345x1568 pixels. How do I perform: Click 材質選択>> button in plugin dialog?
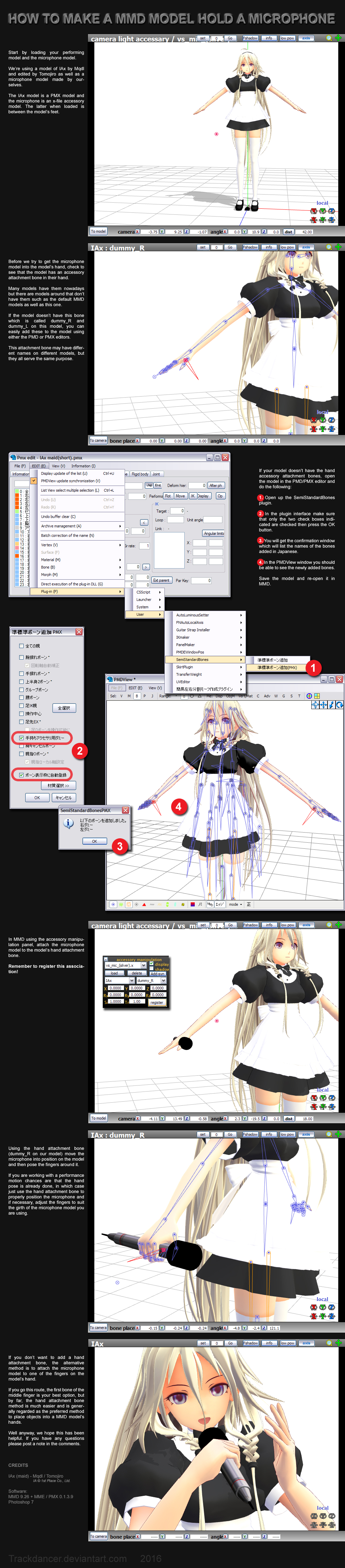[59, 785]
